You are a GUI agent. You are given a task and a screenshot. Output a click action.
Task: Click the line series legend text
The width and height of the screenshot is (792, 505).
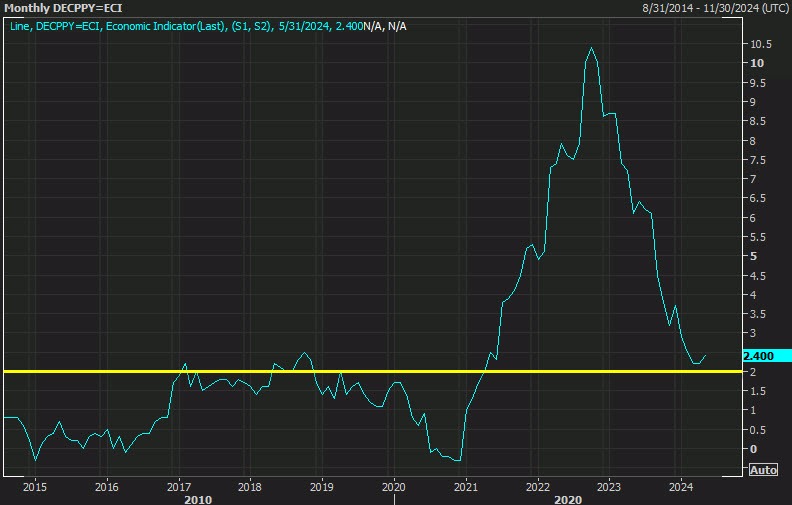click(210, 26)
